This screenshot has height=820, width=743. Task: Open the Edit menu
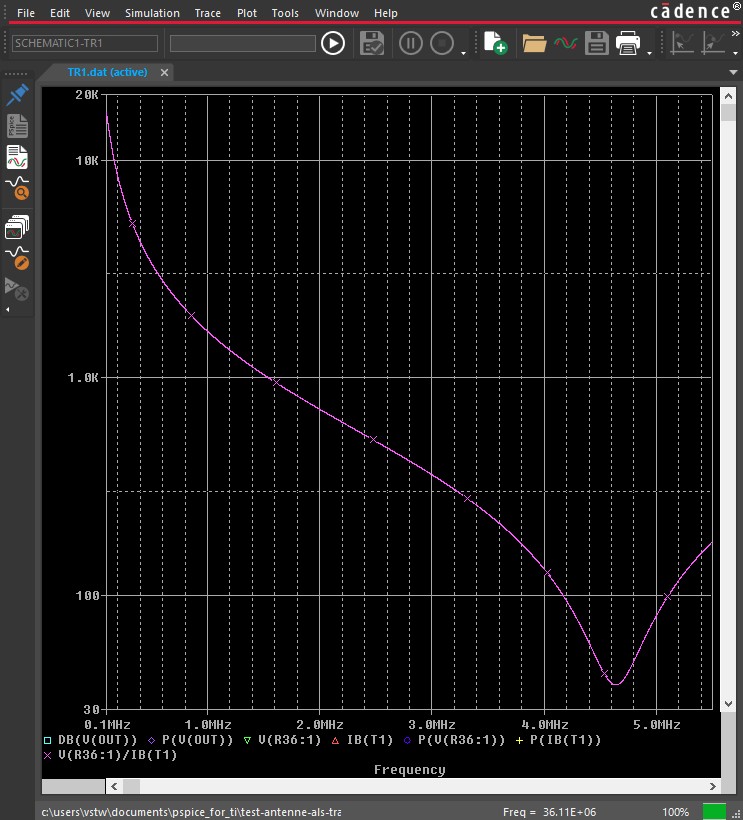pos(60,13)
